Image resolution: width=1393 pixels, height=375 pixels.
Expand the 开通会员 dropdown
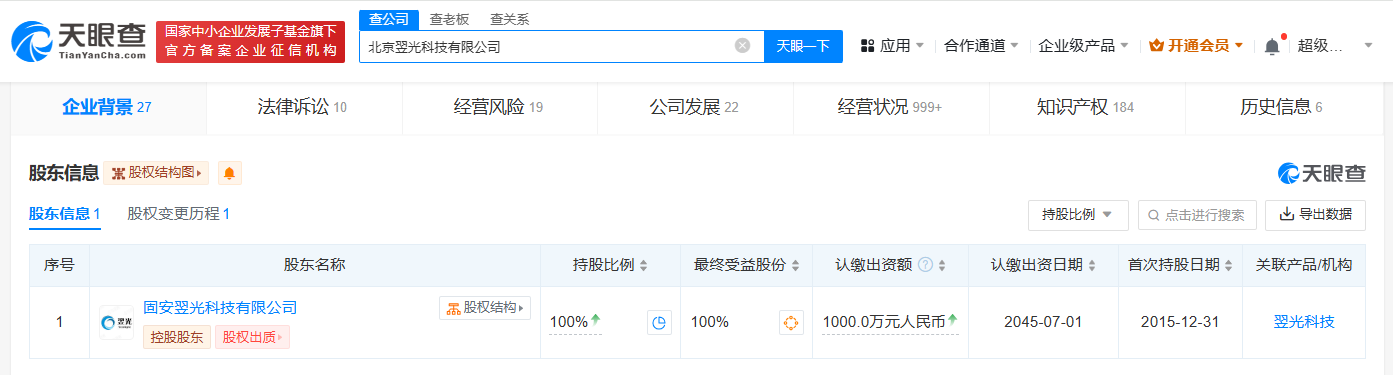click(1196, 46)
